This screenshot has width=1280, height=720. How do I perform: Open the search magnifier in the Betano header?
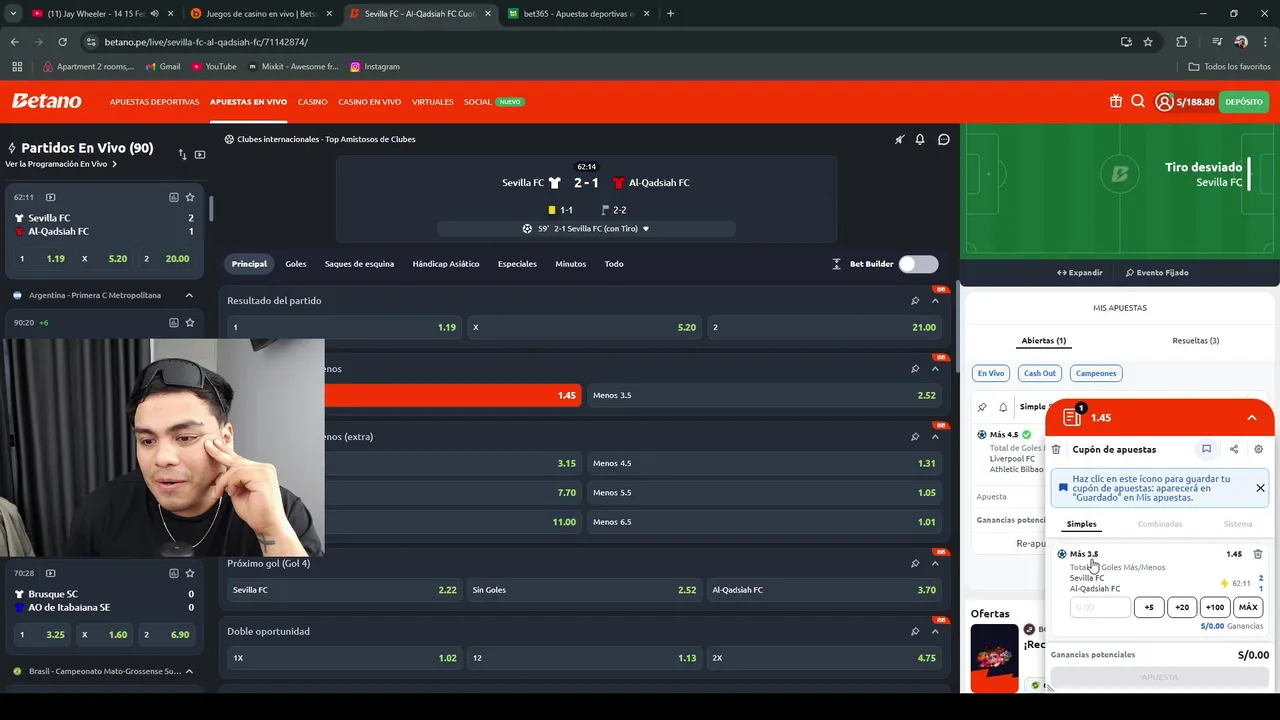[x=1138, y=101]
